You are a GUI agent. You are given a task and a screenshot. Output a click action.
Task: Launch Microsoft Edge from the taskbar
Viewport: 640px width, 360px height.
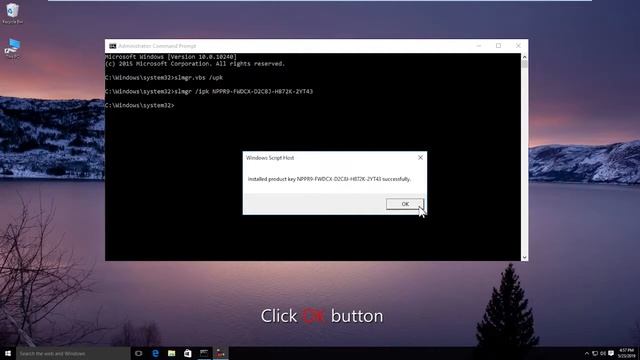coord(155,353)
